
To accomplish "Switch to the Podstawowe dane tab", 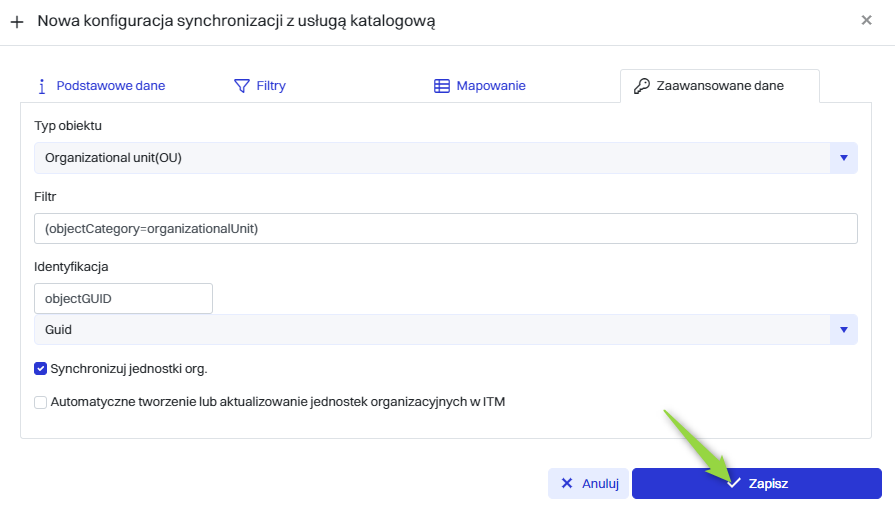I will click(x=110, y=86).
